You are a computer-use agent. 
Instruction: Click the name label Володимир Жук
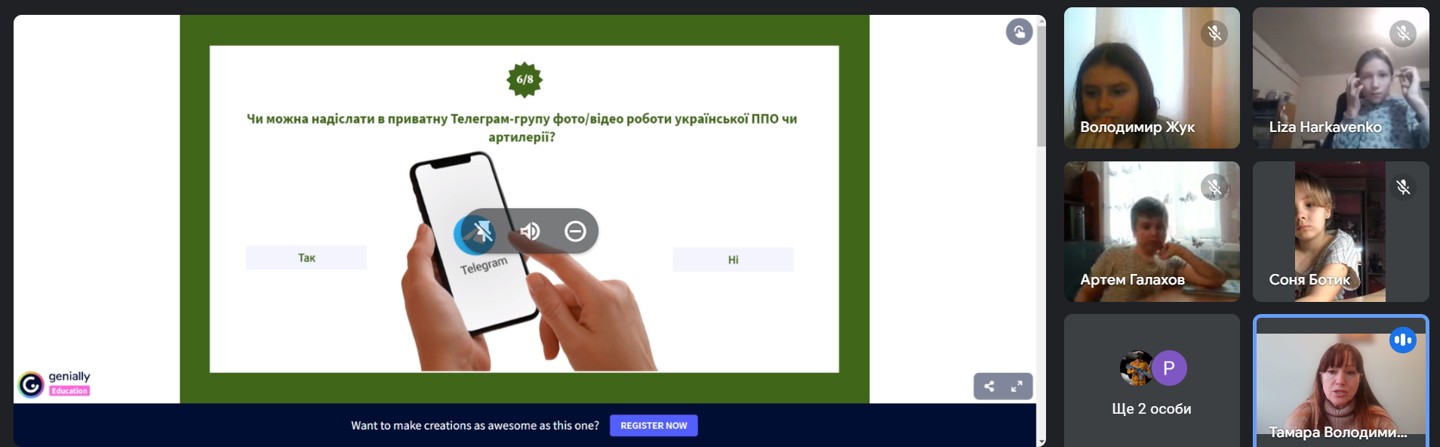pyautogui.click(x=1137, y=127)
